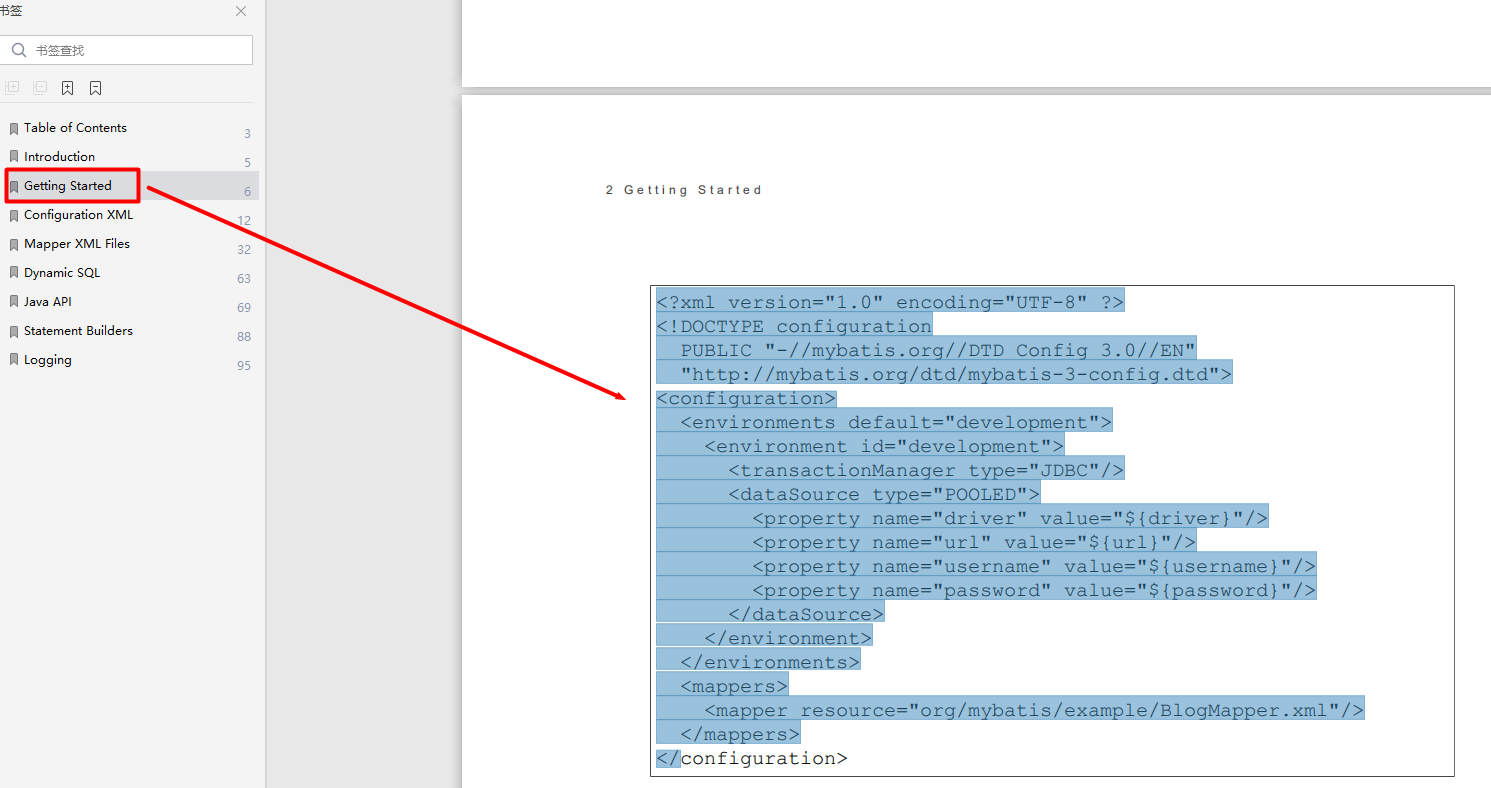Image resolution: width=1491 pixels, height=788 pixels.
Task: Click the '</dataSource>' closing tag line
Action: coord(806,614)
